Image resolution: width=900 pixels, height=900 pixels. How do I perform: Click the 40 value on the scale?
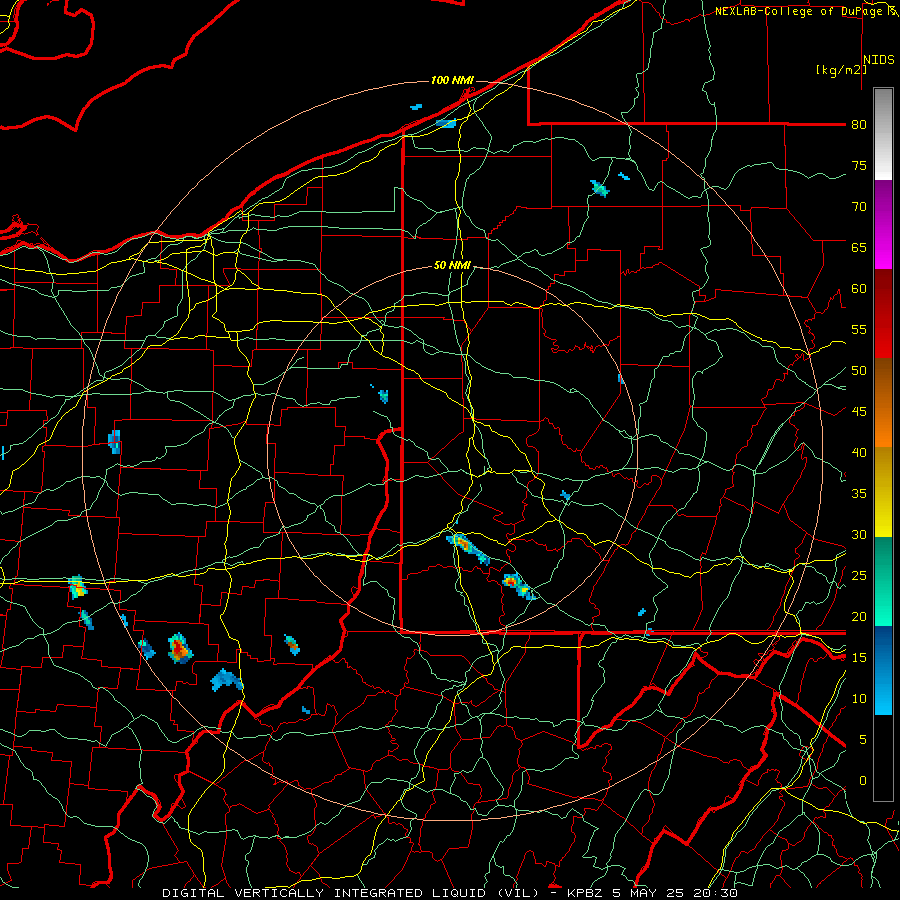tap(859, 452)
